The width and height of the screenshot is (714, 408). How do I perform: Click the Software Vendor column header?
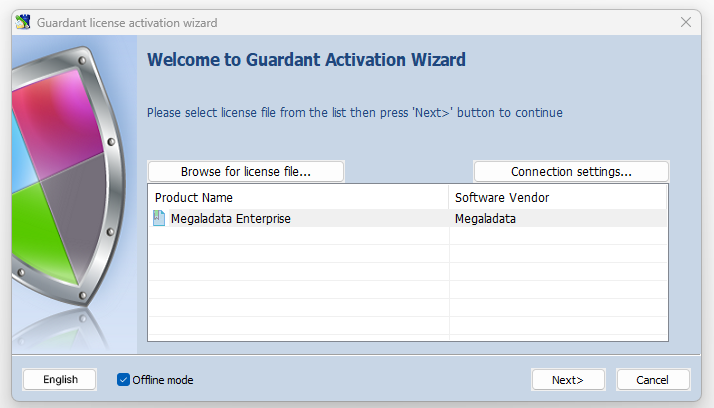[558, 198]
